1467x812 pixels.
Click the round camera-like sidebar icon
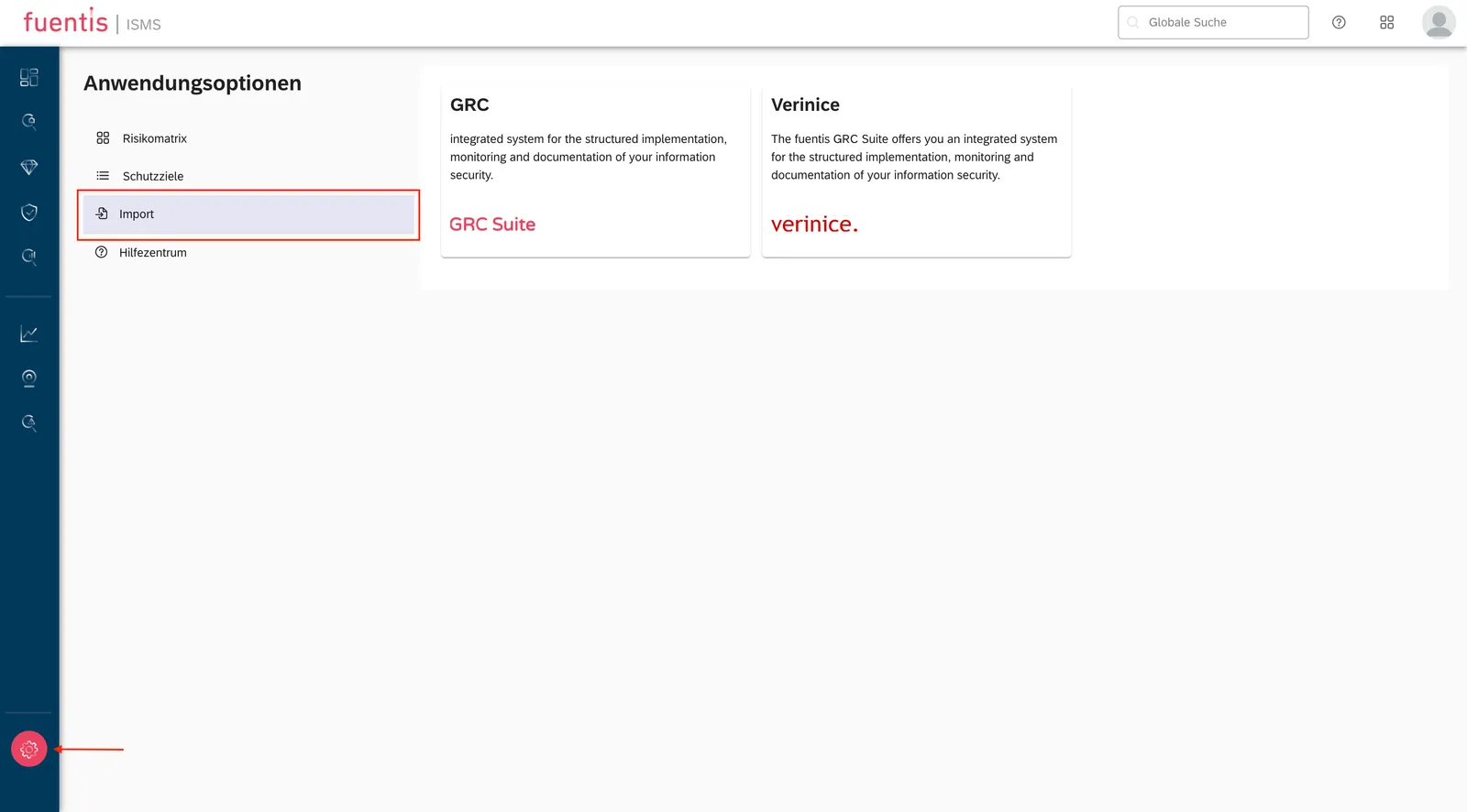pos(29,379)
